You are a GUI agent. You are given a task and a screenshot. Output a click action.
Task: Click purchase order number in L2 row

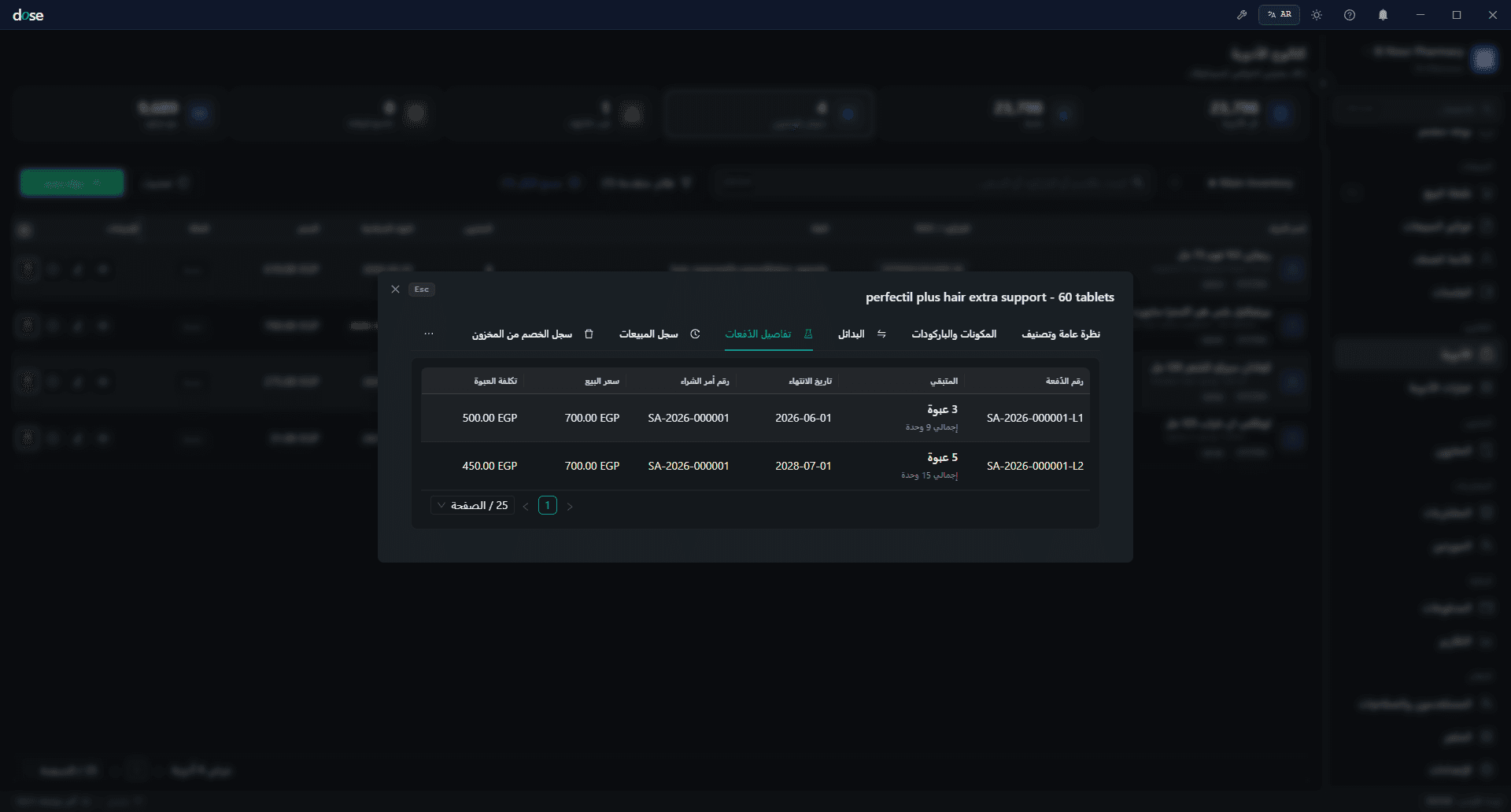point(689,466)
